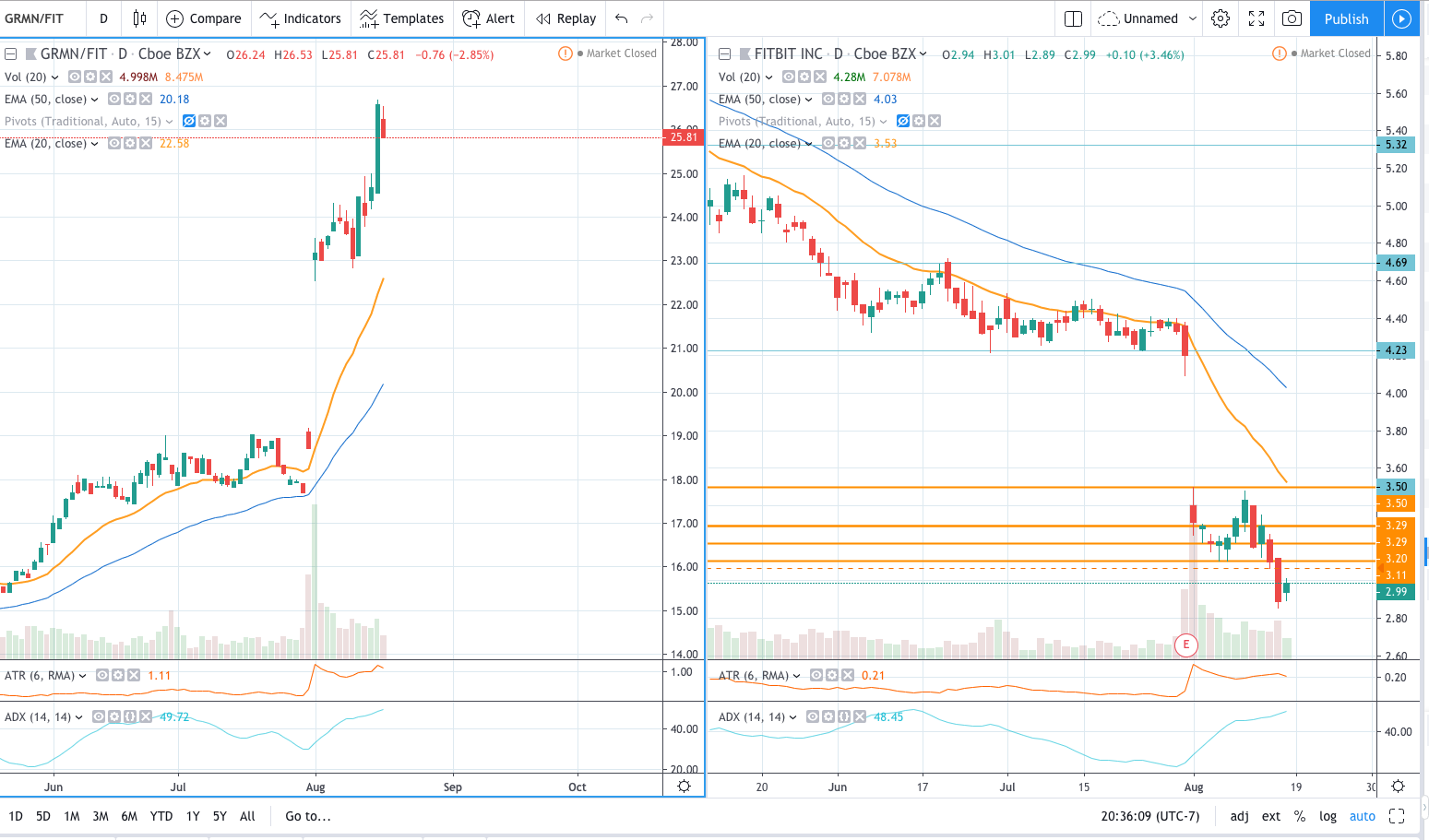This screenshot has height=840, width=1429.
Task: Toggle ADX visibility on GRMN/FIT chart
Action: coord(99,716)
